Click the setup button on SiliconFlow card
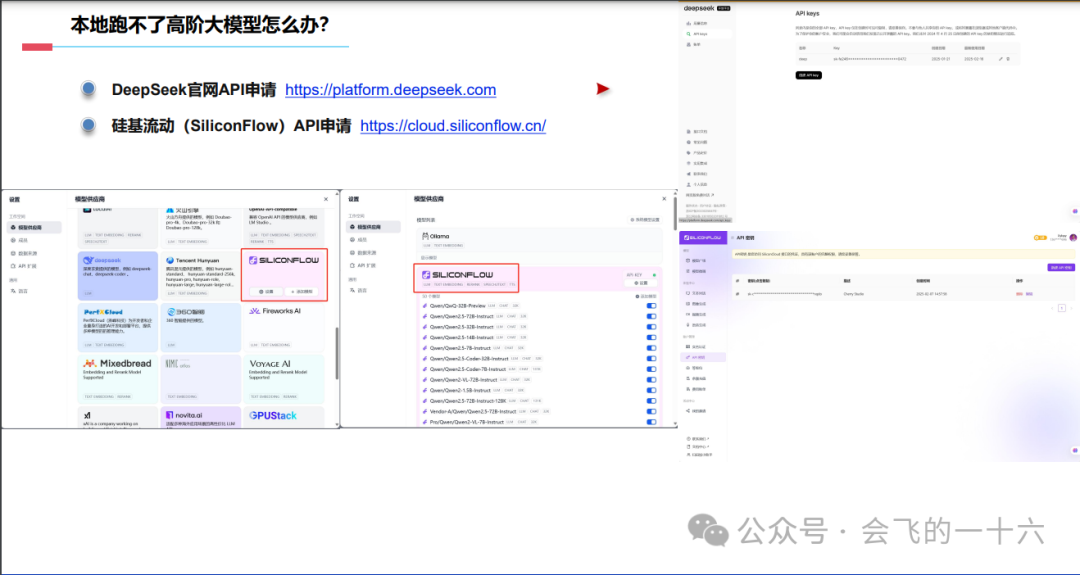Screen dimensions: 1080x575 click(x=266, y=291)
